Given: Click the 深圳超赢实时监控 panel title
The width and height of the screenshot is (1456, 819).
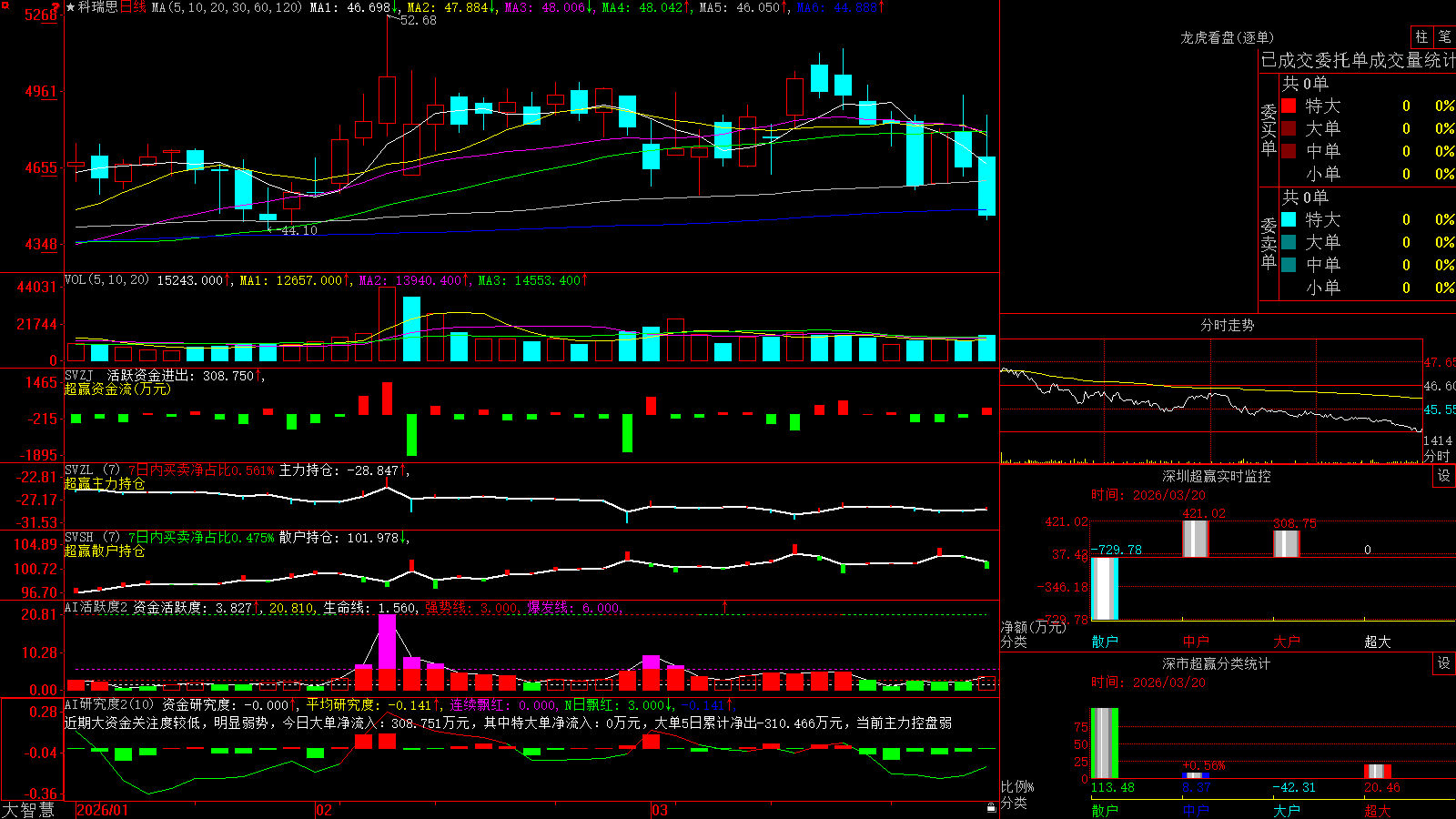Looking at the screenshot, I should point(1217,476).
